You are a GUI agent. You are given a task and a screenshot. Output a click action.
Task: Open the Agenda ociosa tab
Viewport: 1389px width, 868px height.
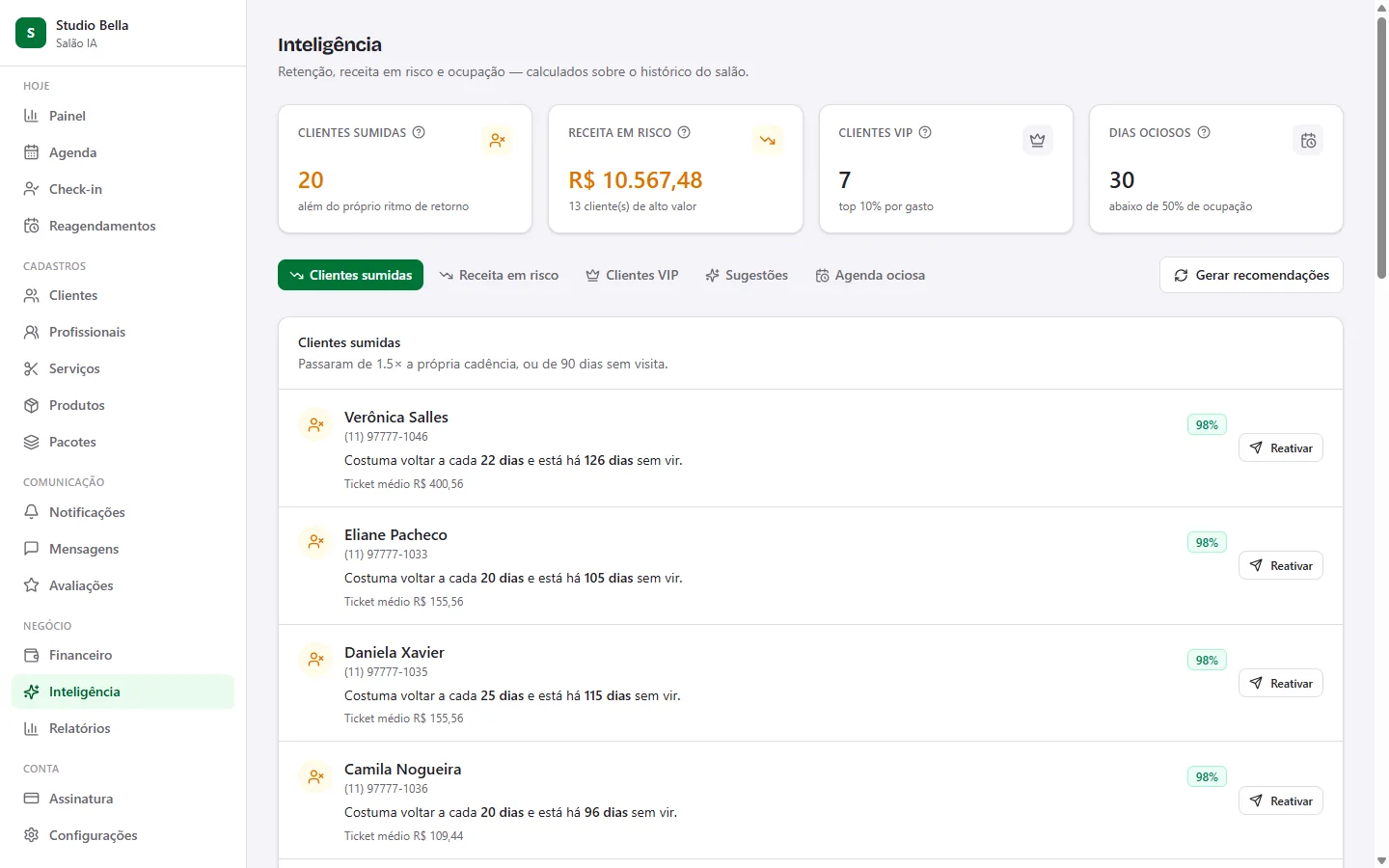tap(870, 275)
